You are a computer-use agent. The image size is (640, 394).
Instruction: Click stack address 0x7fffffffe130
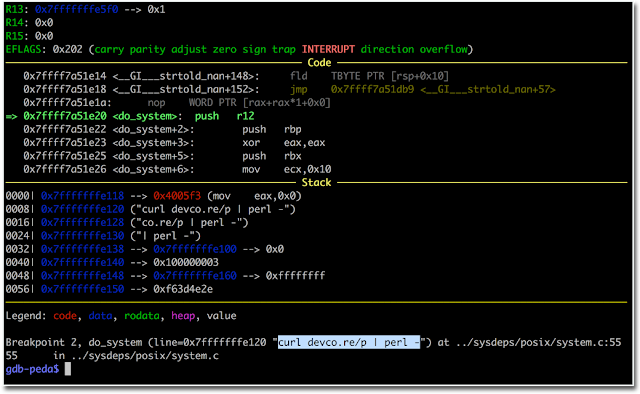82,236
